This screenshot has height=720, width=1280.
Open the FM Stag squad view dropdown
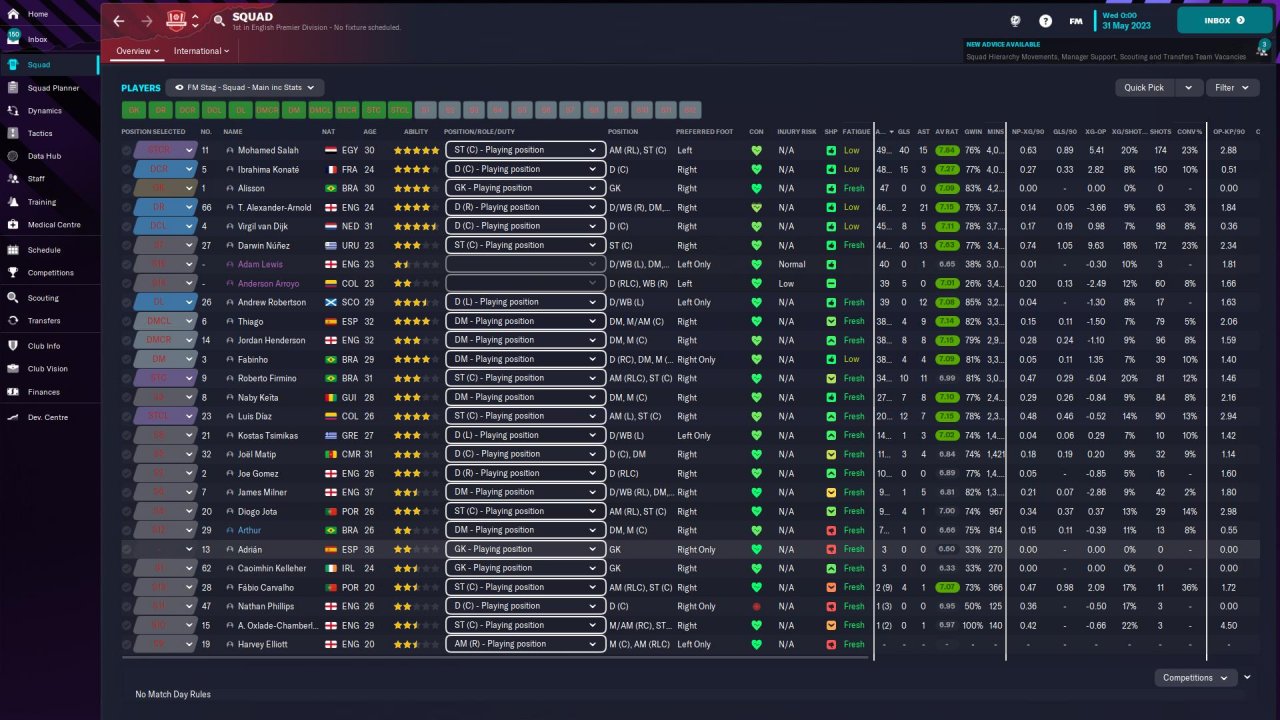(x=246, y=88)
